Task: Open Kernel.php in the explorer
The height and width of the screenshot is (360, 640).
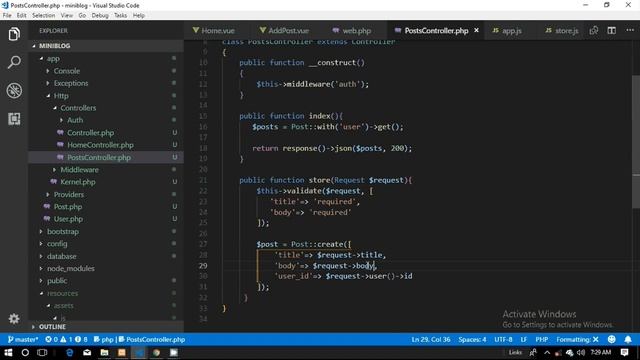Action: (78, 182)
